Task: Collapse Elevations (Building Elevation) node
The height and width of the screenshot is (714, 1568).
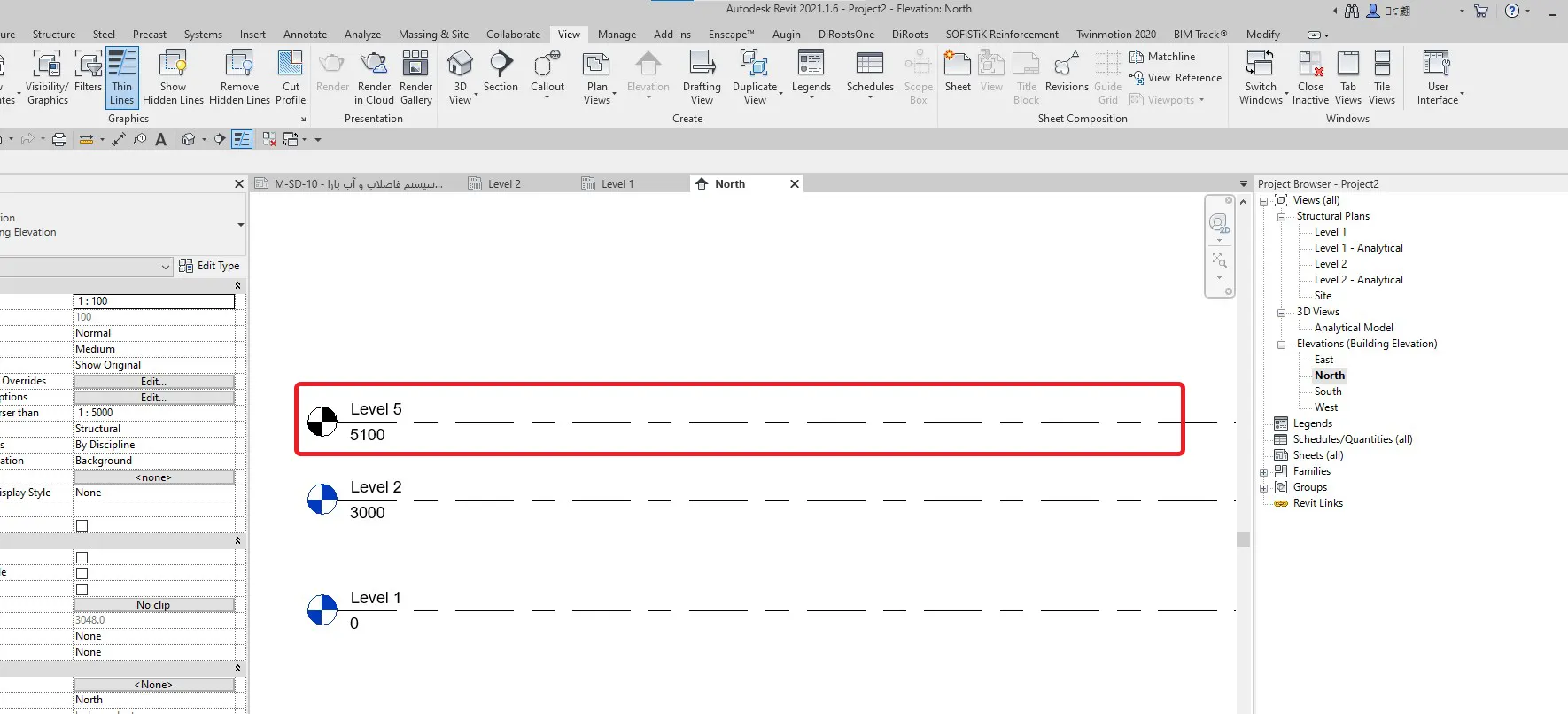Action: (1281, 345)
